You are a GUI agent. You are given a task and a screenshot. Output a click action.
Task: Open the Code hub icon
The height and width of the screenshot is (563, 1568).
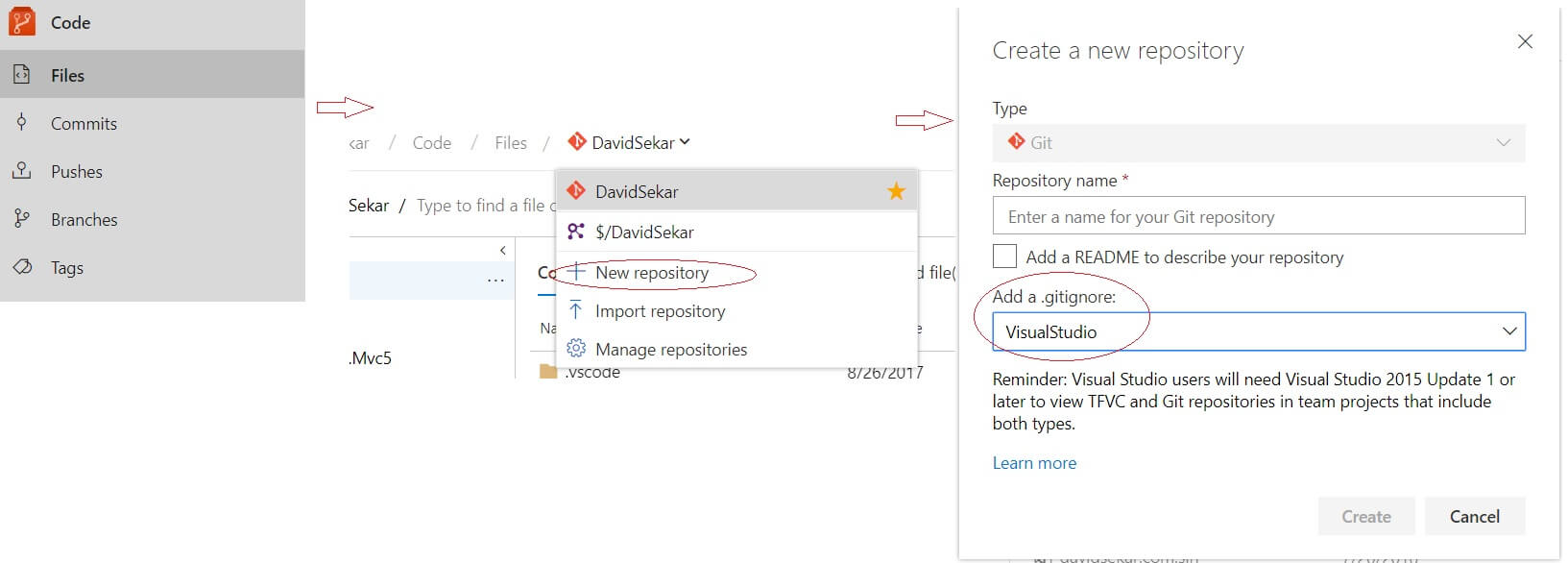pos(21,21)
